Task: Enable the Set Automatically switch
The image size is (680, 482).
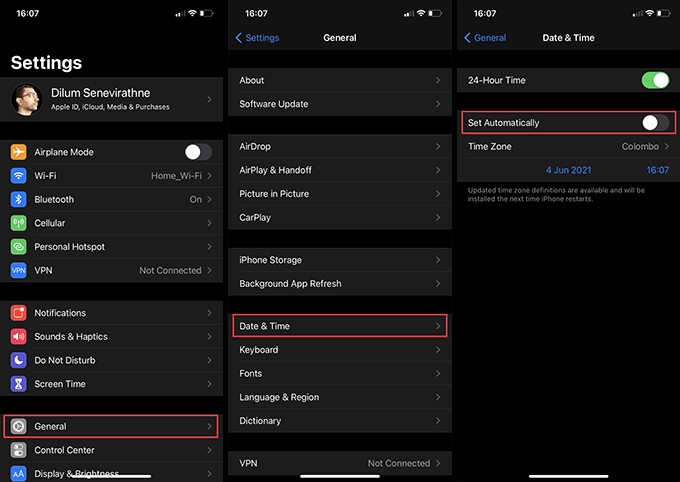Action: [656, 123]
